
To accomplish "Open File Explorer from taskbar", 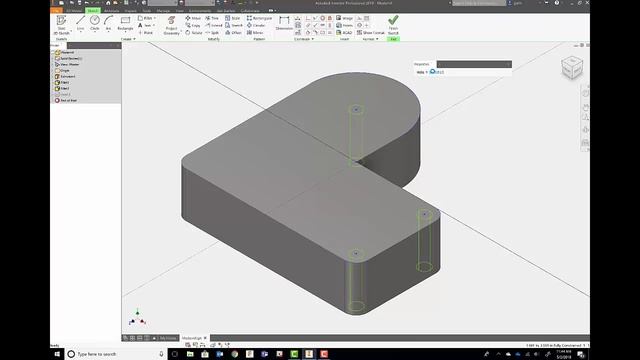I will (190, 354).
